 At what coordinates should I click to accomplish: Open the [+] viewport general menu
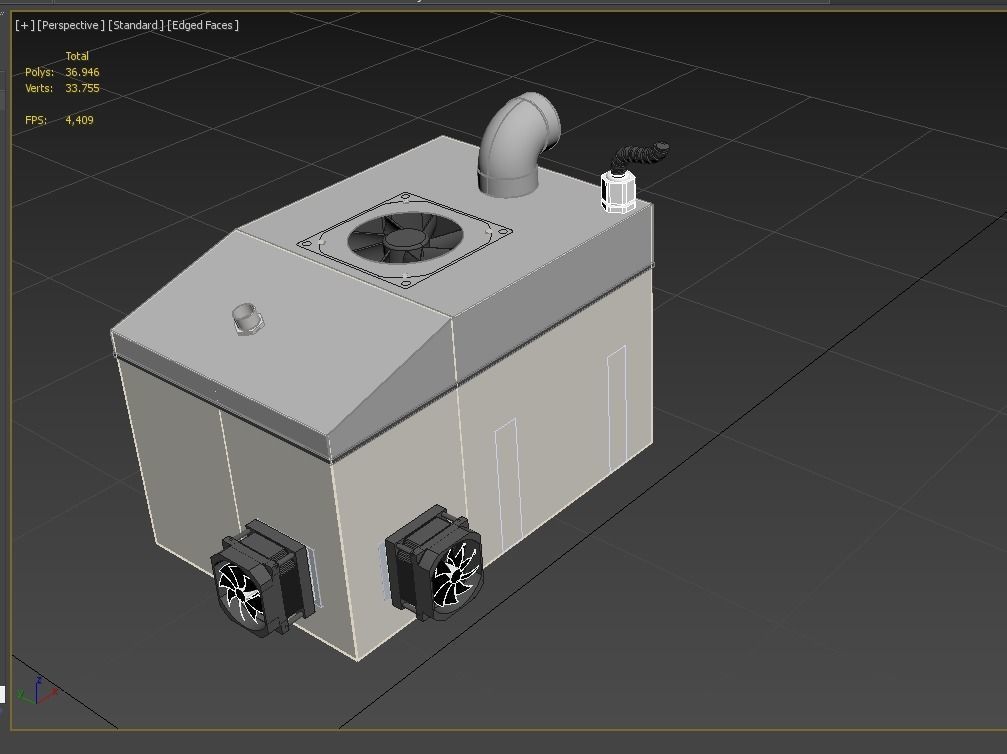point(24,25)
